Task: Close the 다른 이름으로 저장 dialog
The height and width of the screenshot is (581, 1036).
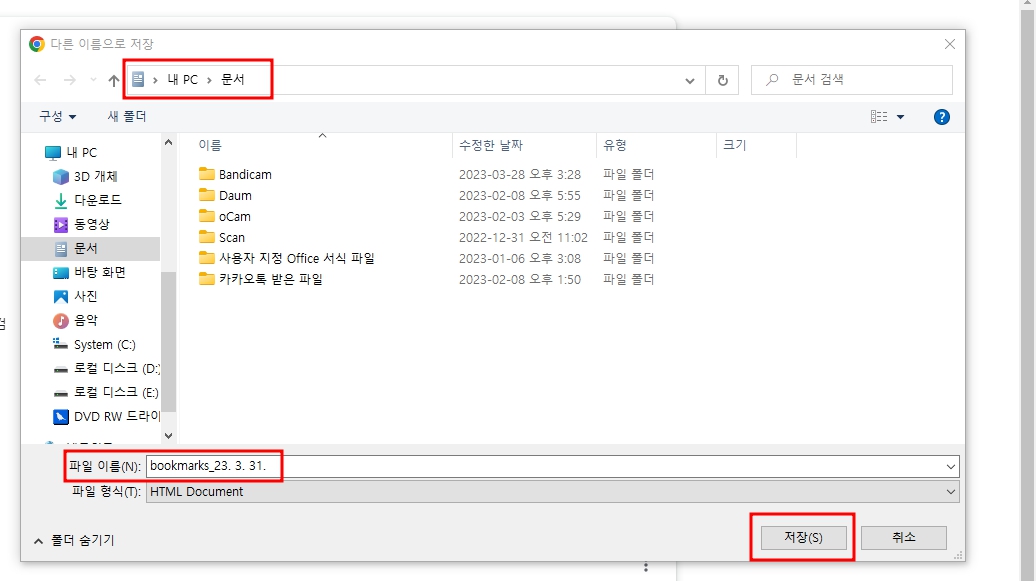Action: [950, 44]
